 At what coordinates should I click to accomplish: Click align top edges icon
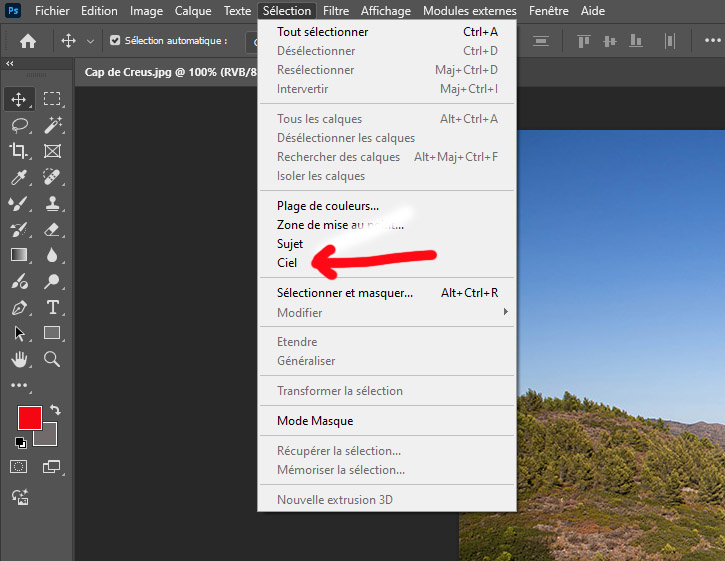[584, 41]
